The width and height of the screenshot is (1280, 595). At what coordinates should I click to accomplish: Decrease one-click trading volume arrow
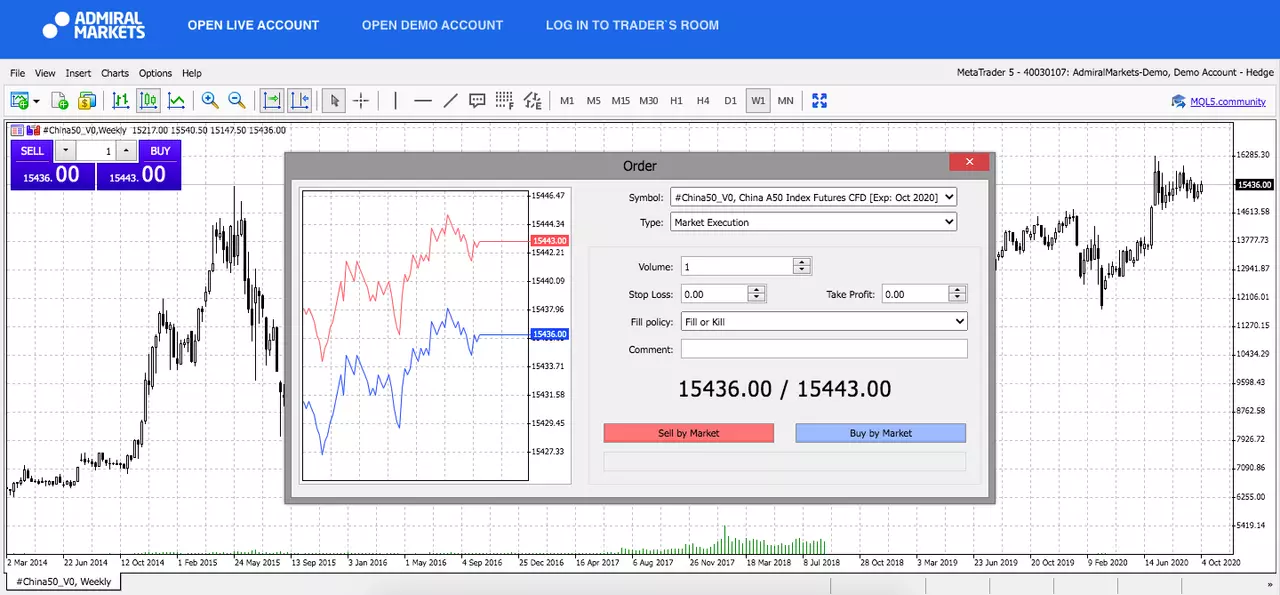(x=65, y=151)
